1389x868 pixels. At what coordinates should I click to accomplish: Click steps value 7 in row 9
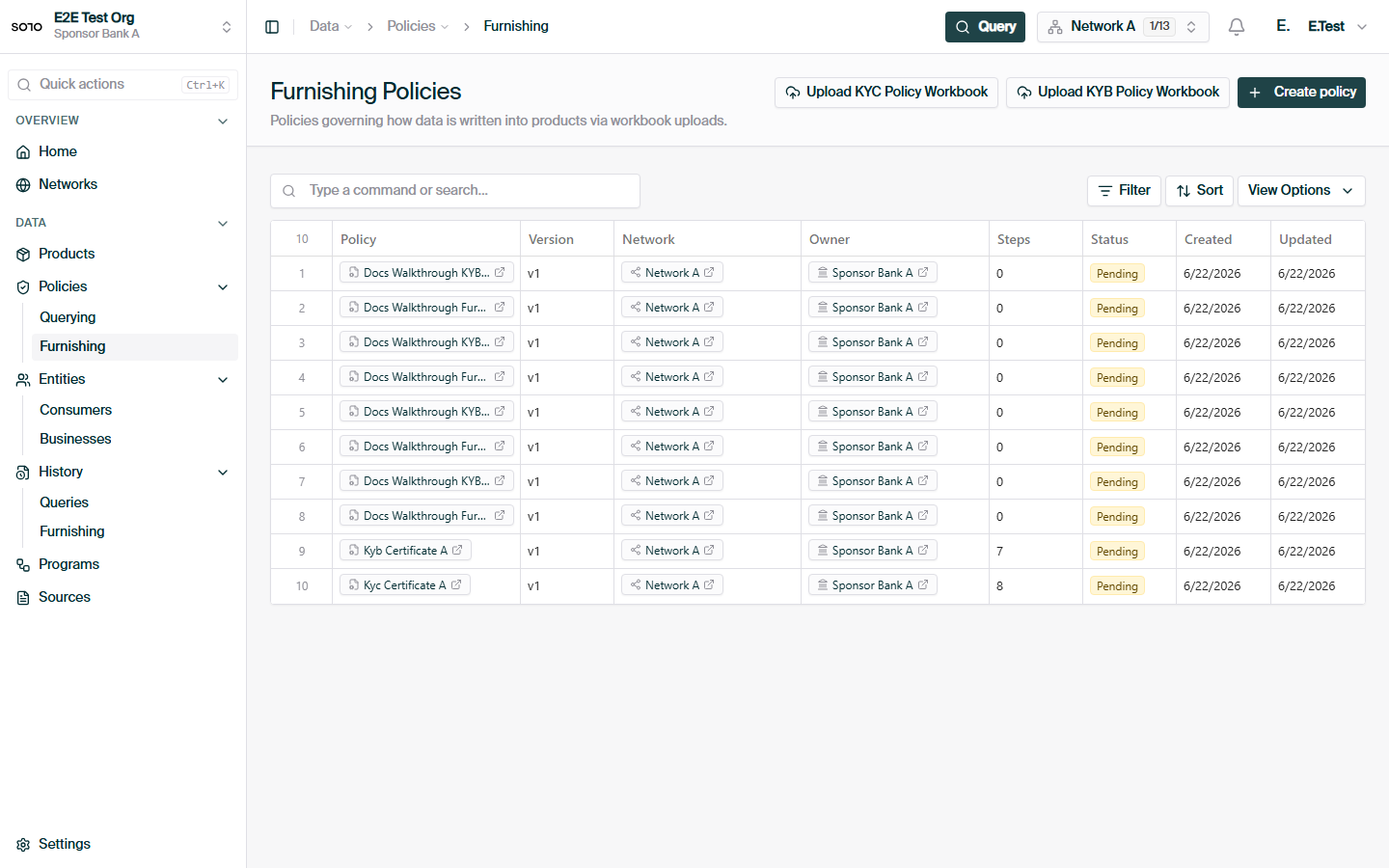999,552
